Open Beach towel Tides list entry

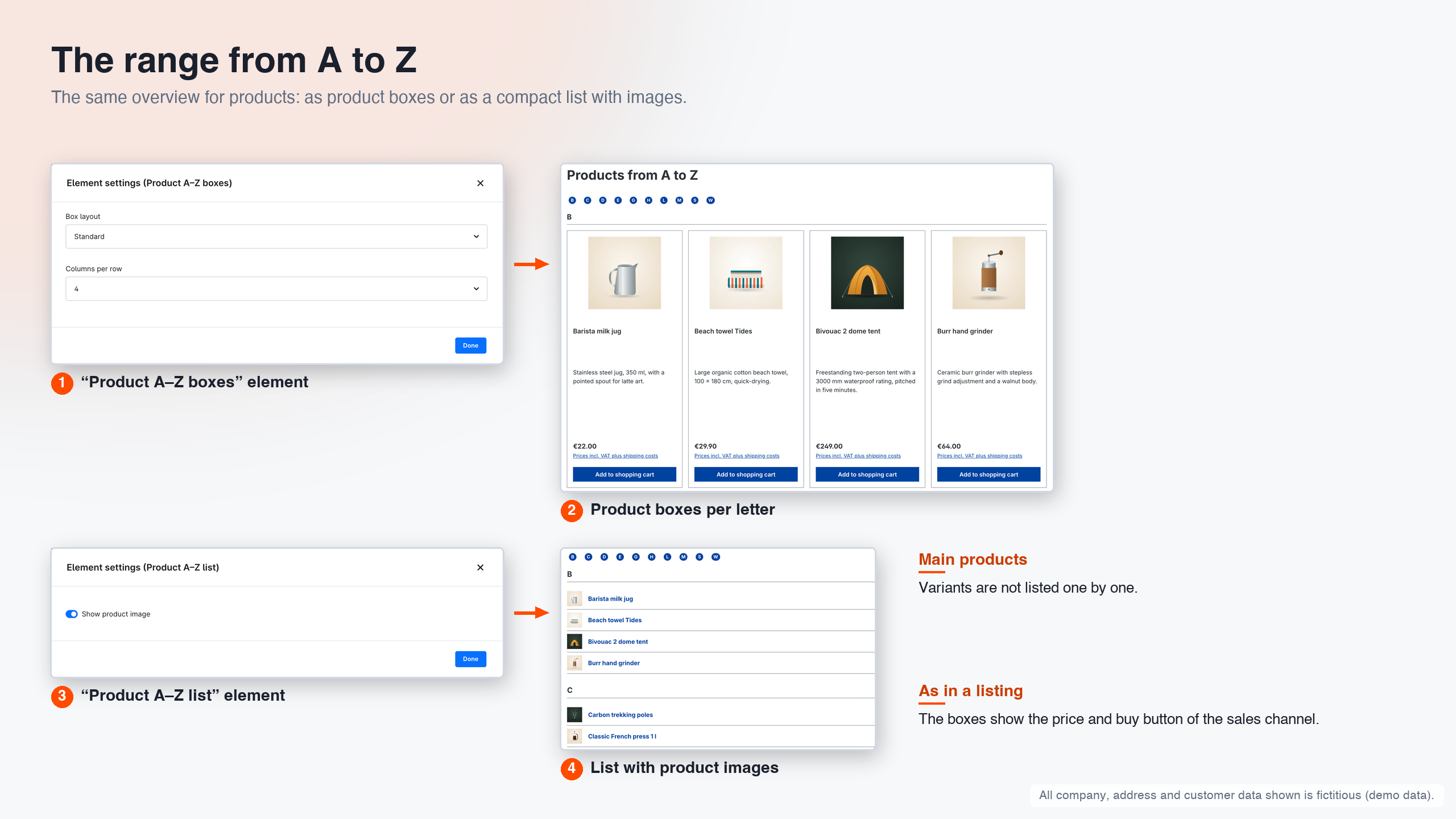615,621
